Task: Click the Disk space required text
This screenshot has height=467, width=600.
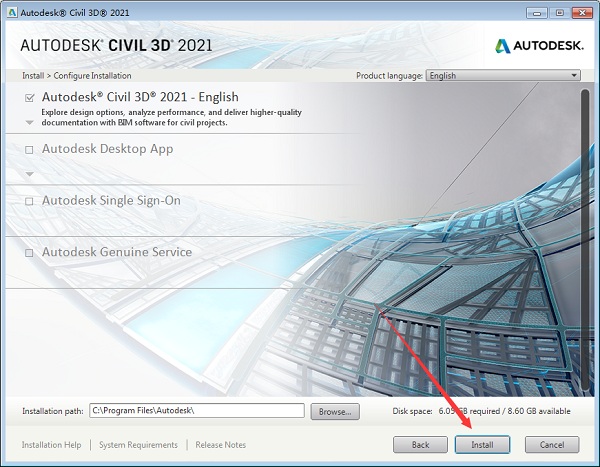Action: 481,411
